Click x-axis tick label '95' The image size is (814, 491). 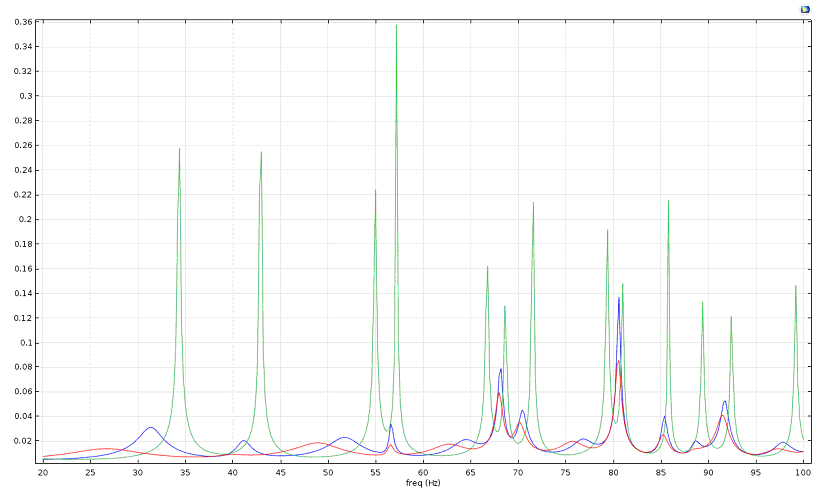tap(755, 472)
